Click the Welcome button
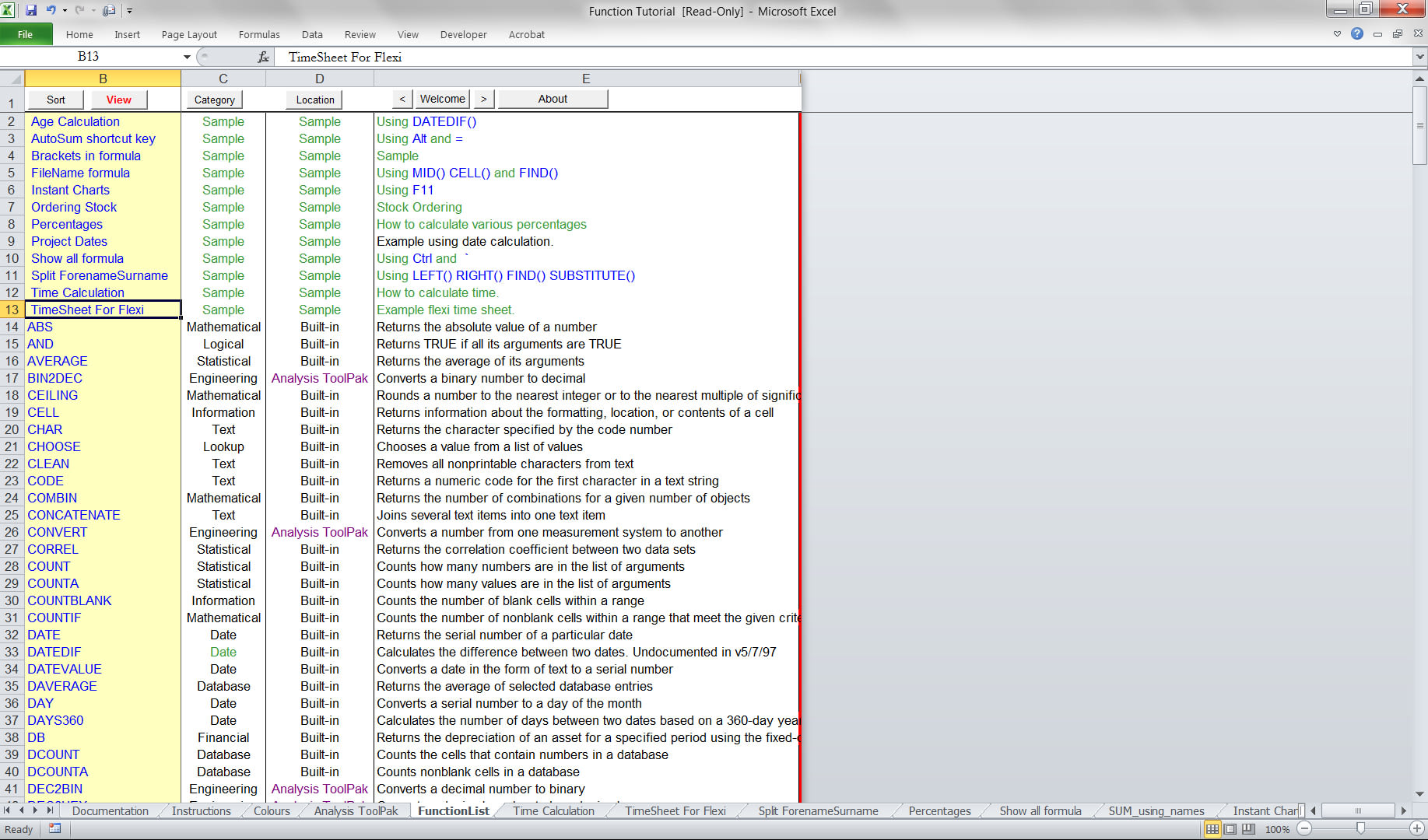Screen dimensions: 1428x840 [x=442, y=99]
